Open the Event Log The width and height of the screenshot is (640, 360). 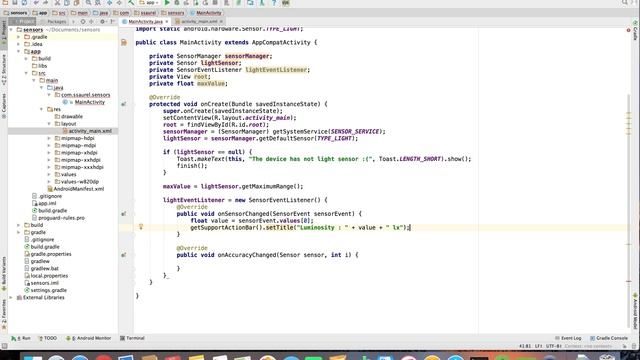click(568, 338)
